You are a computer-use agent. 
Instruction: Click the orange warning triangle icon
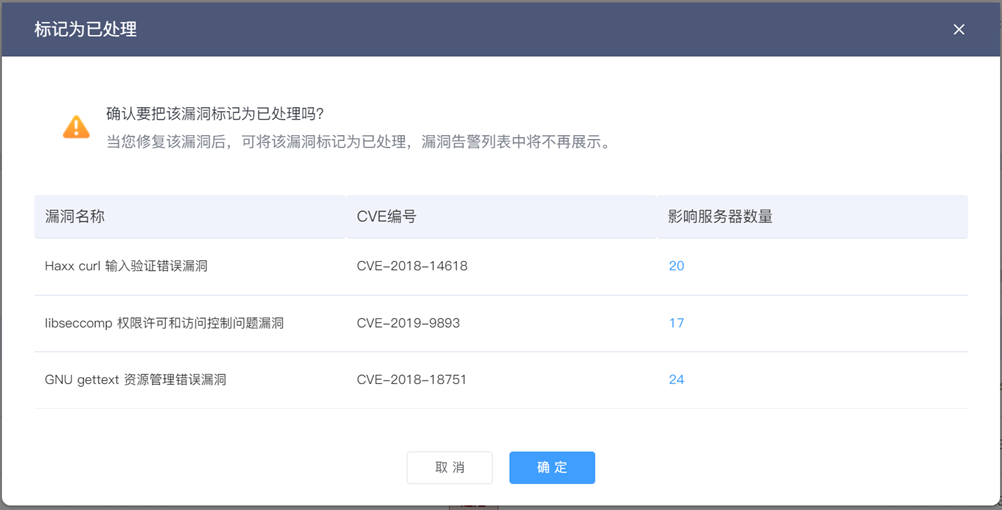point(76,127)
